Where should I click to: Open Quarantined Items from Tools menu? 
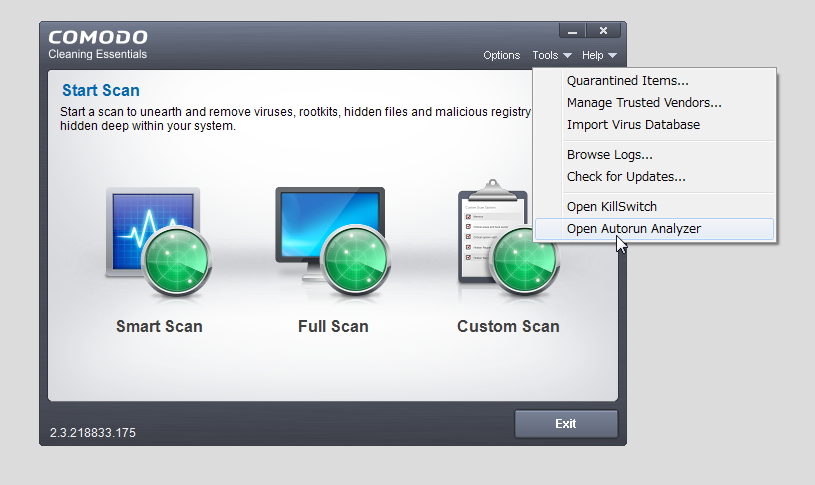[654, 81]
